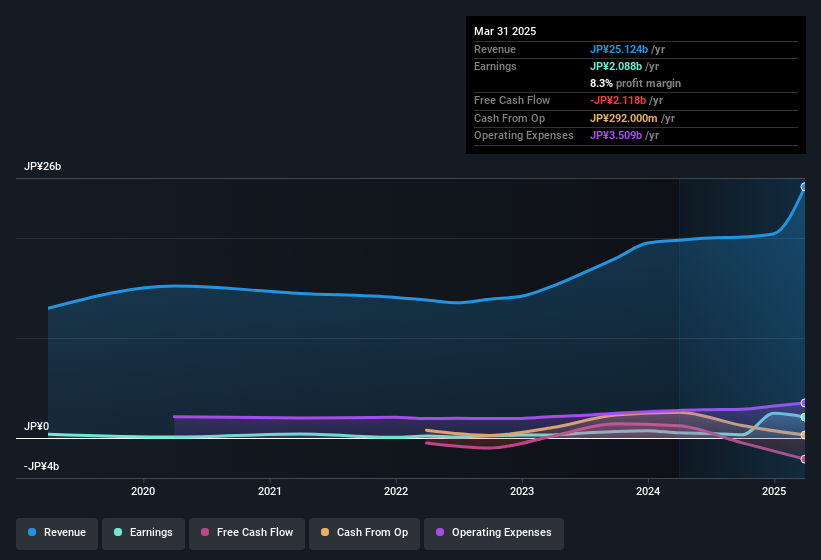Click the -JP¥2.118b free cash flow value
This screenshot has width=821, height=560.
tap(618, 100)
